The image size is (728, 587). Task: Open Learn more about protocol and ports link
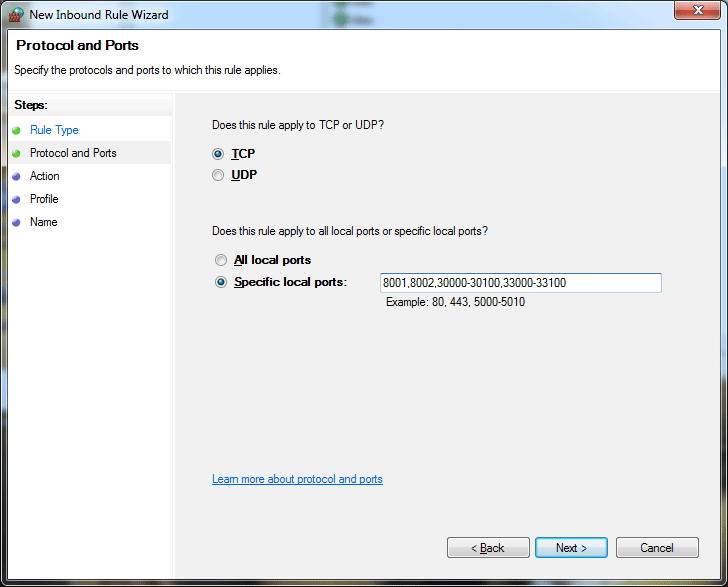point(297,479)
